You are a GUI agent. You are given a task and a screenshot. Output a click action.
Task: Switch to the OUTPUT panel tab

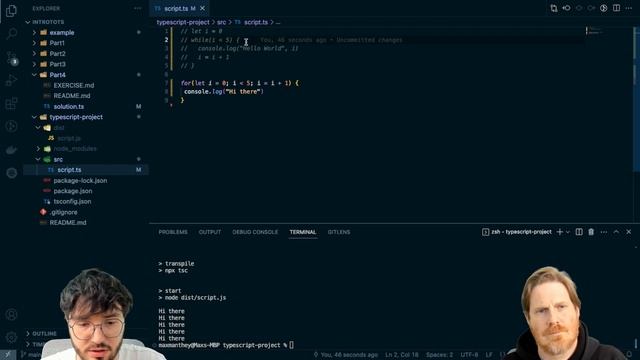210,232
